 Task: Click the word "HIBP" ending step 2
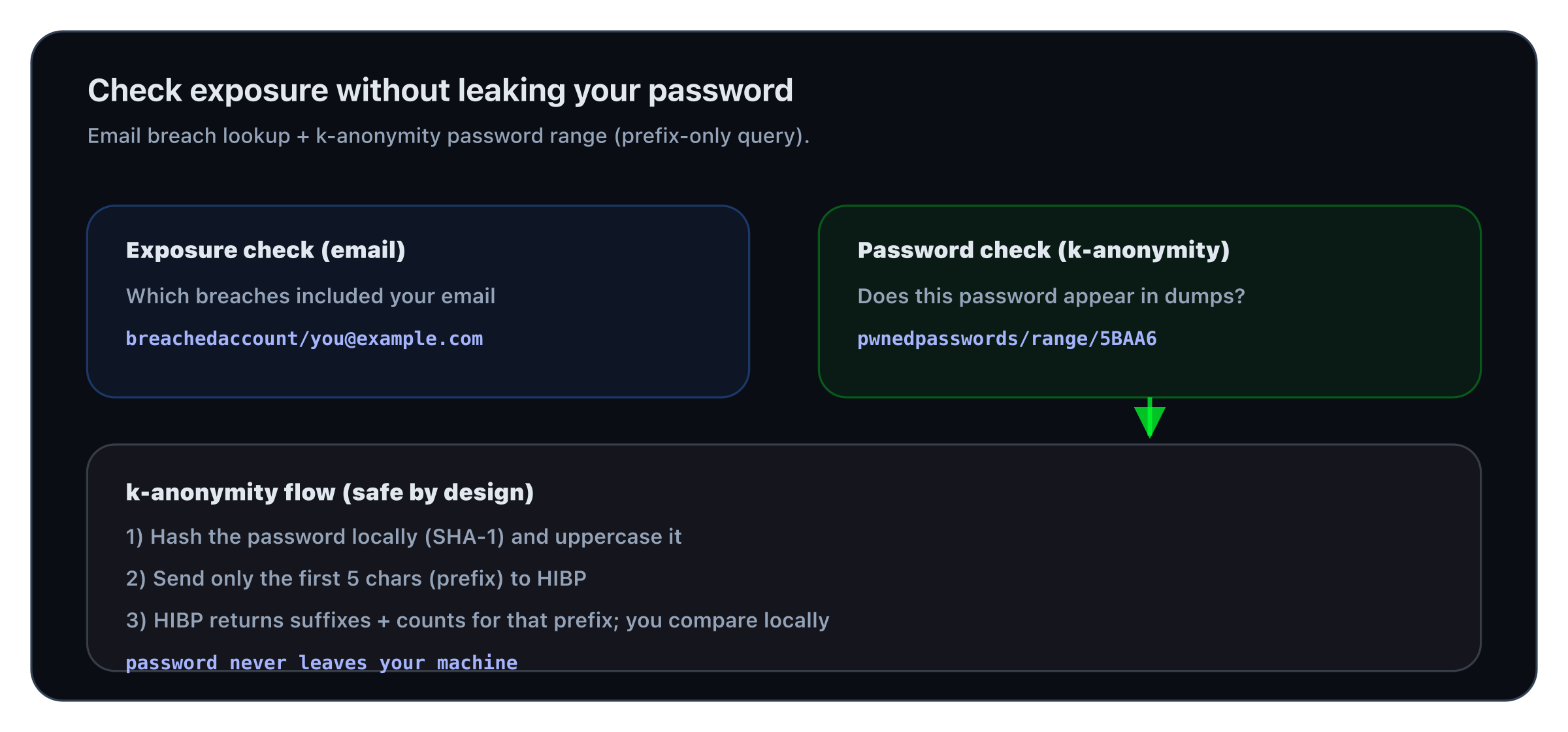[561, 578]
